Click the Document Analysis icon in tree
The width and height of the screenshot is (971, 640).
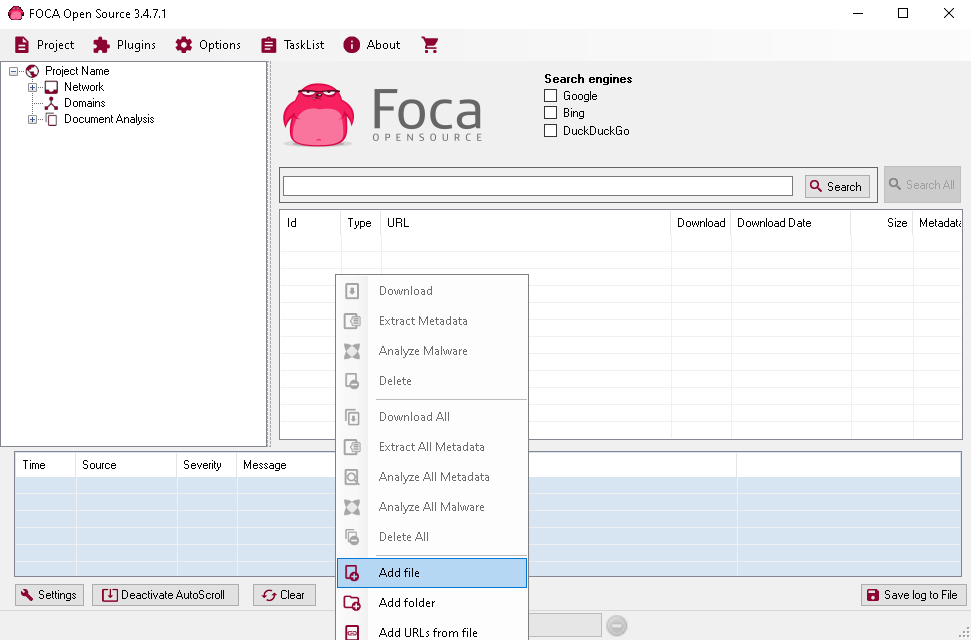point(52,119)
